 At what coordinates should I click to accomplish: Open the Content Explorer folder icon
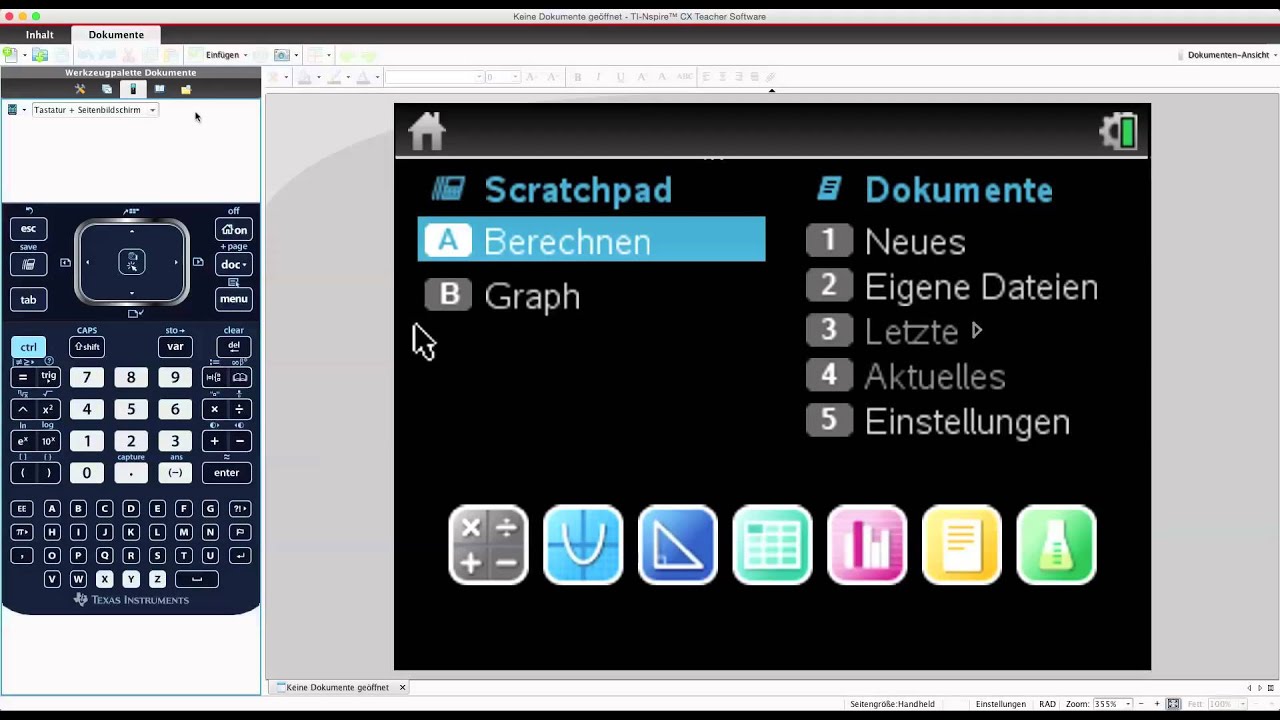[x=186, y=89]
